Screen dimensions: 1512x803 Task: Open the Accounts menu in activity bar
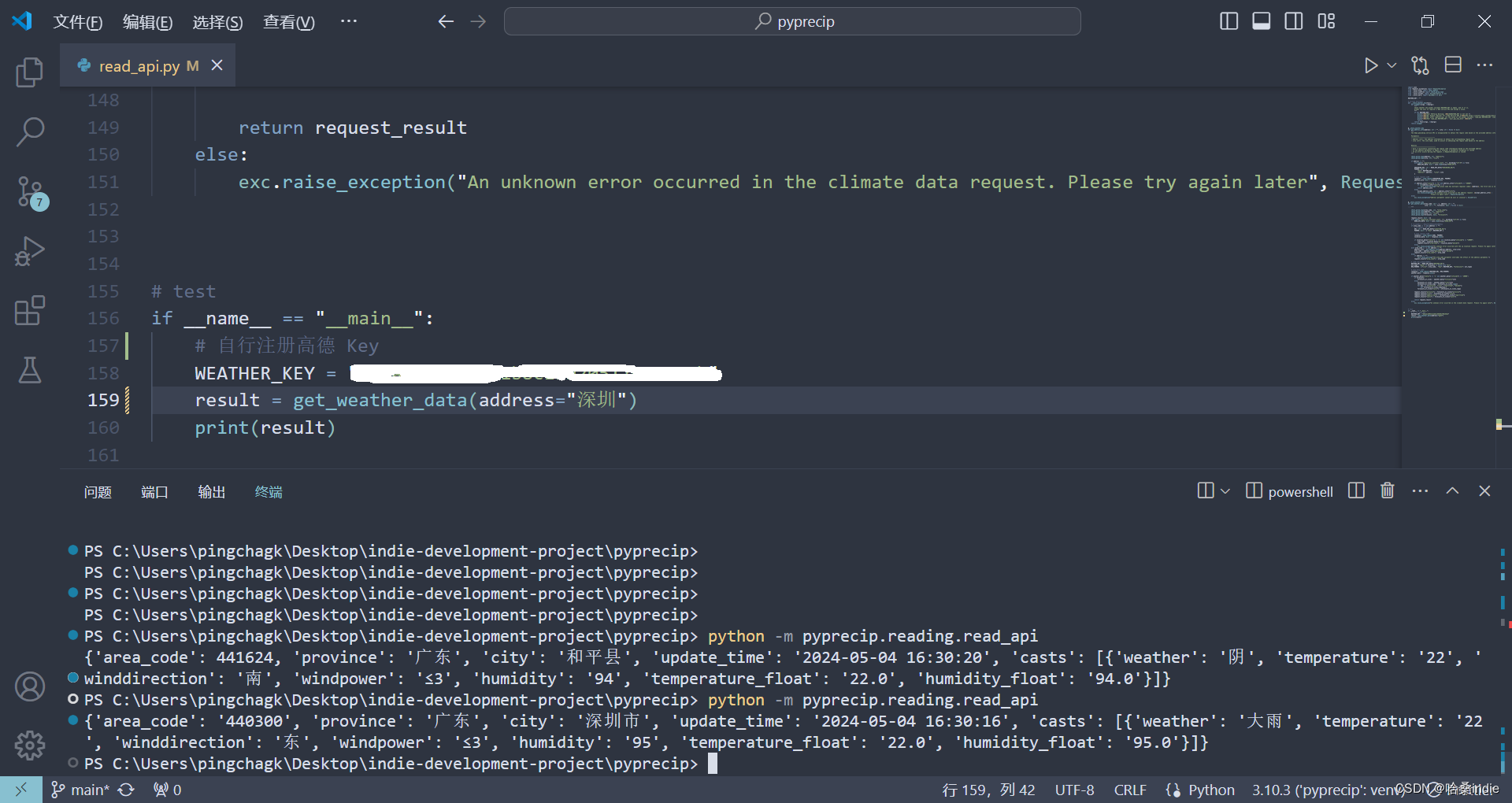click(x=30, y=686)
